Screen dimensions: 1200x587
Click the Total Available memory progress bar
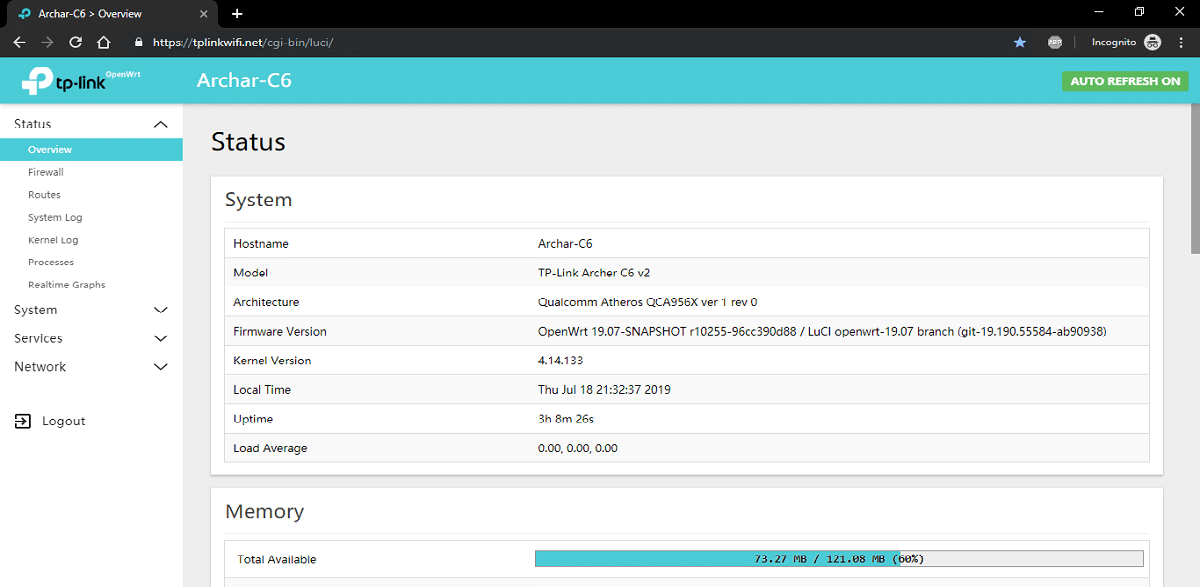(x=839, y=559)
